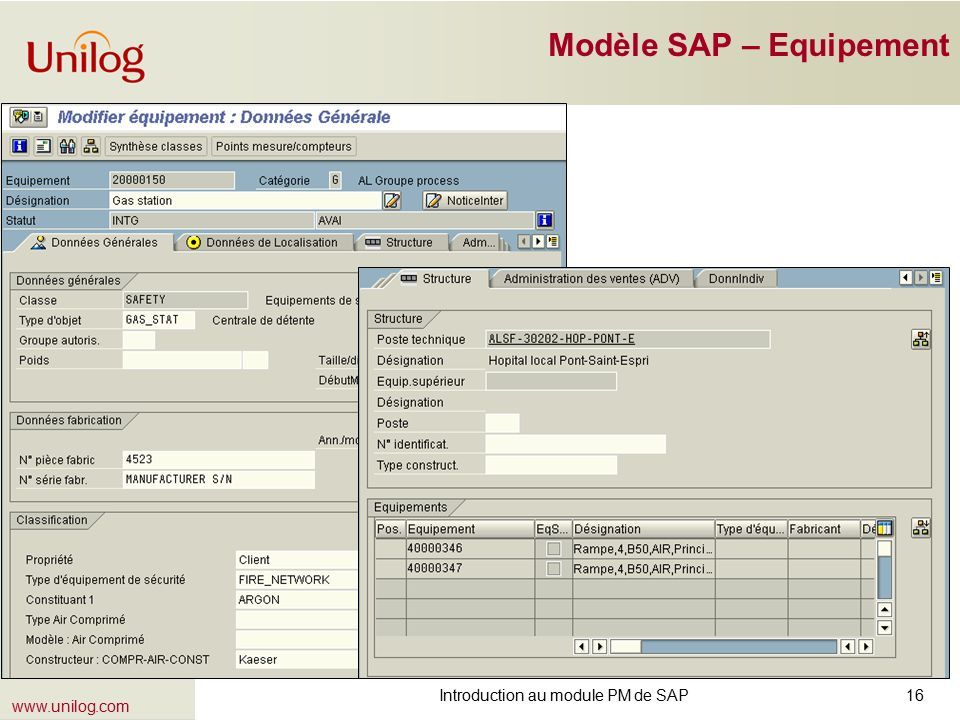Click the table vertical scroll down arrow
960x720 pixels.
click(885, 628)
